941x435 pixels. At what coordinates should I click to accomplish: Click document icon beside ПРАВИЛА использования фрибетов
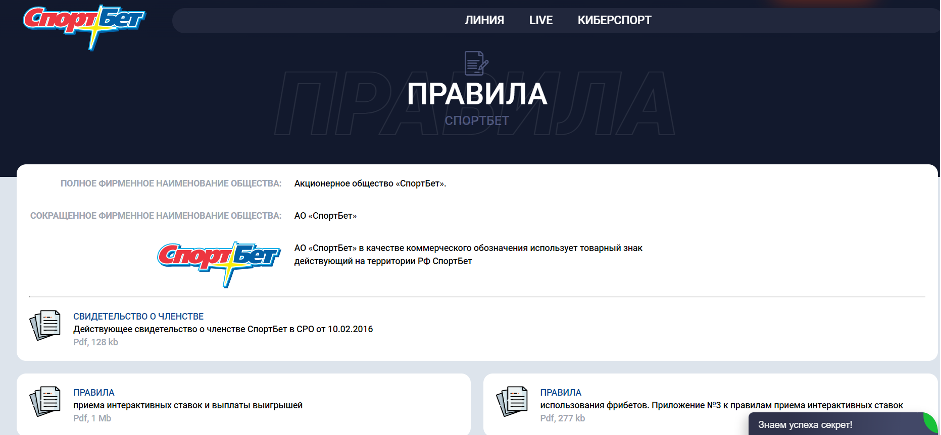[x=511, y=403]
